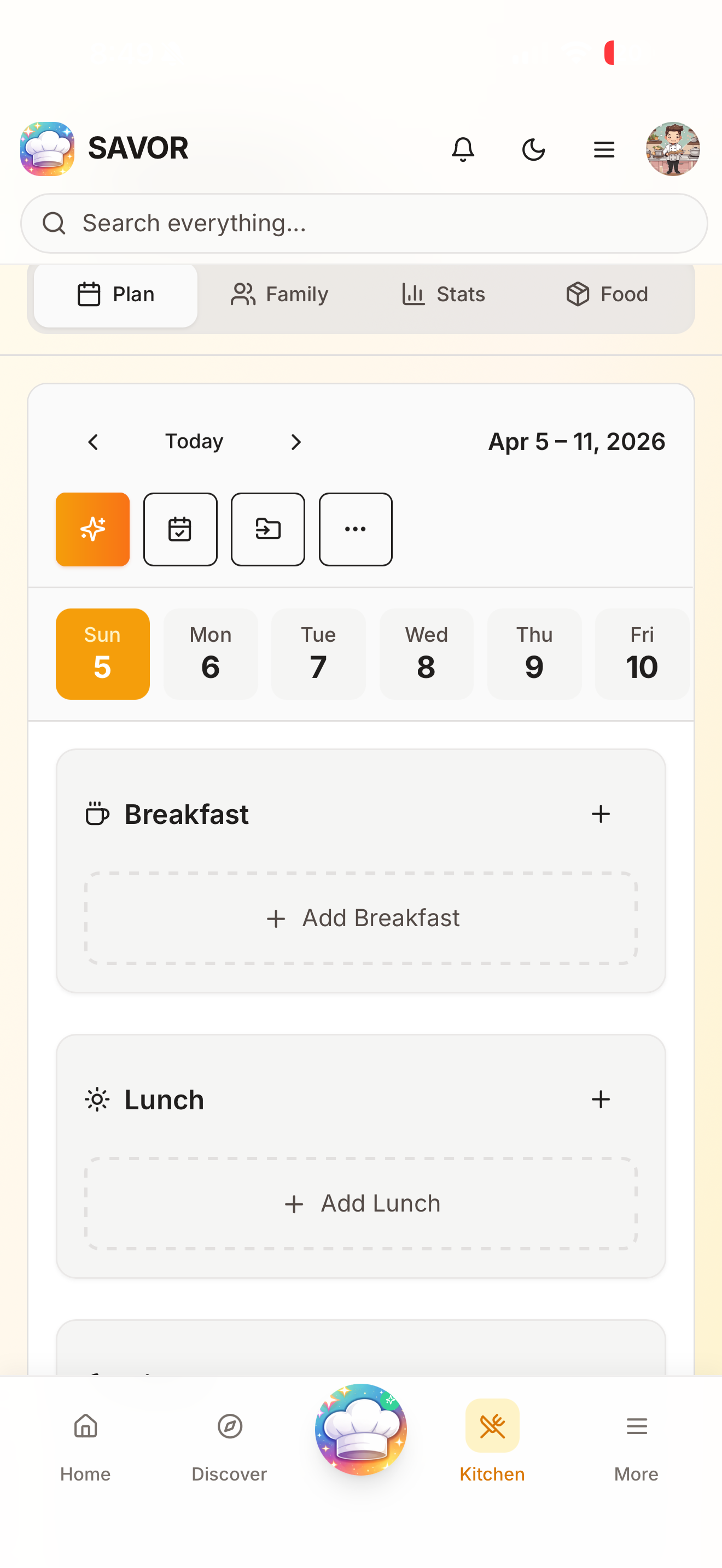Toggle dark mode with the moon icon
The width and height of the screenshot is (722, 1568).
click(x=533, y=149)
